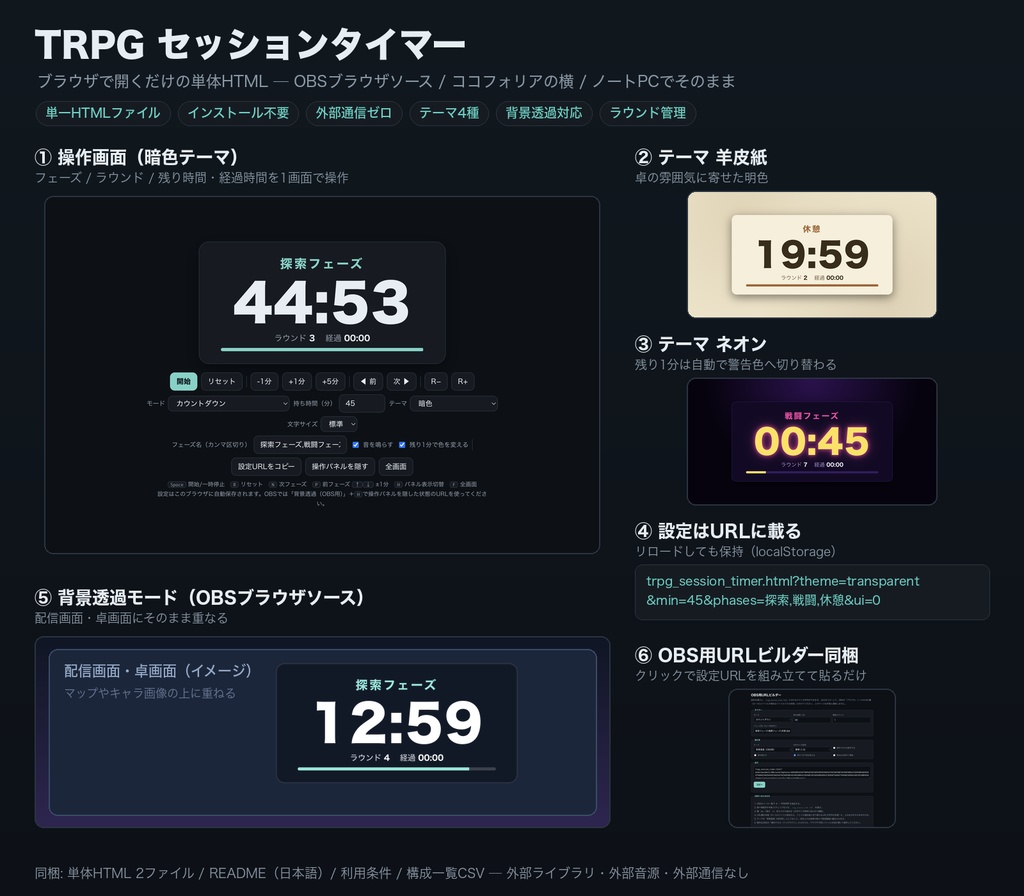1024x896 pixels.
Task: Open the テーマ dropdown showing 暗色
Action: [454, 404]
